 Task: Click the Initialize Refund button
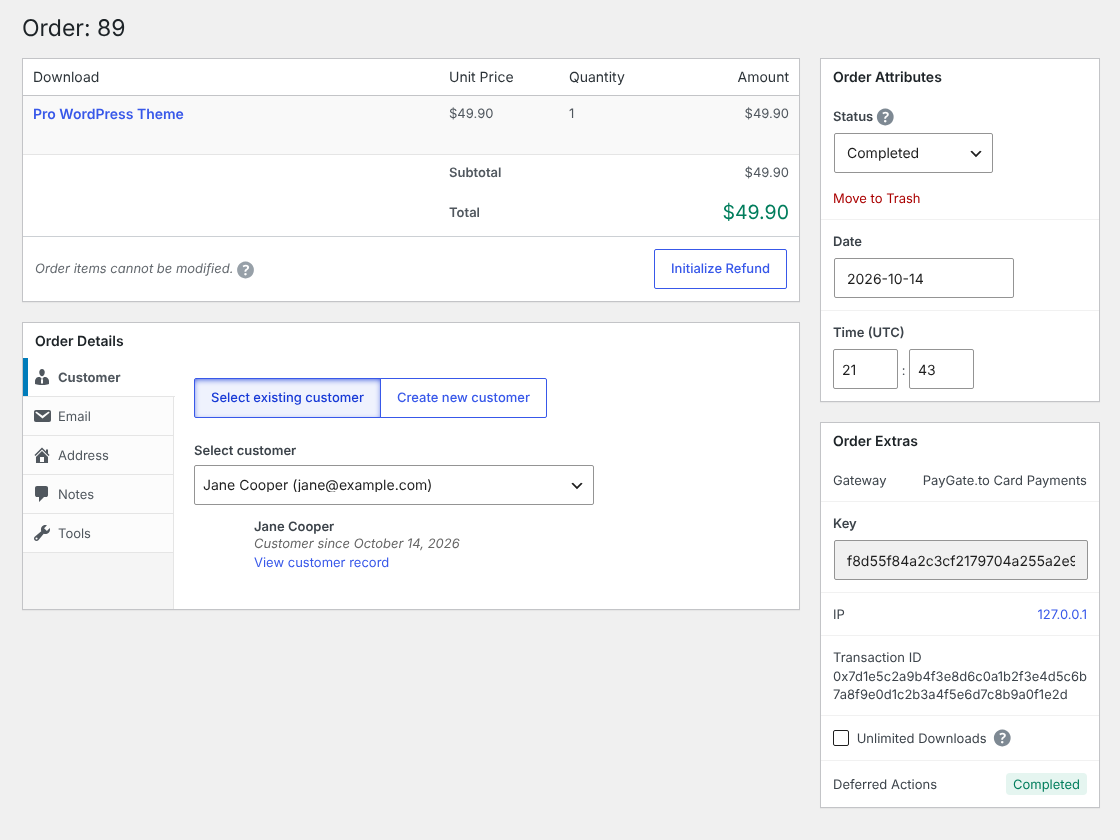pos(720,269)
